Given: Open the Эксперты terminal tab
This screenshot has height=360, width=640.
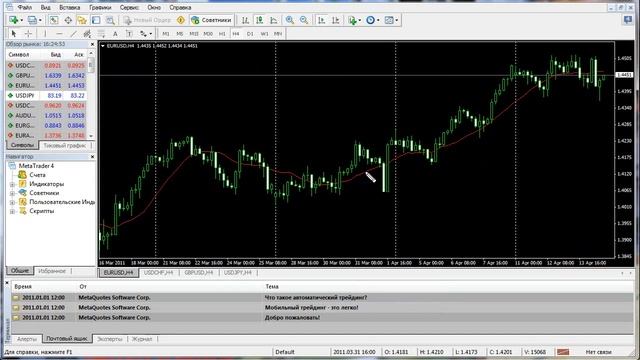Looking at the screenshot, I should tap(110, 339).
